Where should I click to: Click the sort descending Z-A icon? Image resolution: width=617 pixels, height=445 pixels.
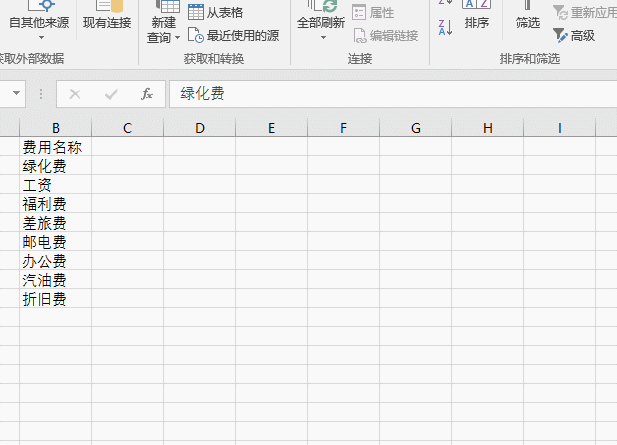[445, 28]
